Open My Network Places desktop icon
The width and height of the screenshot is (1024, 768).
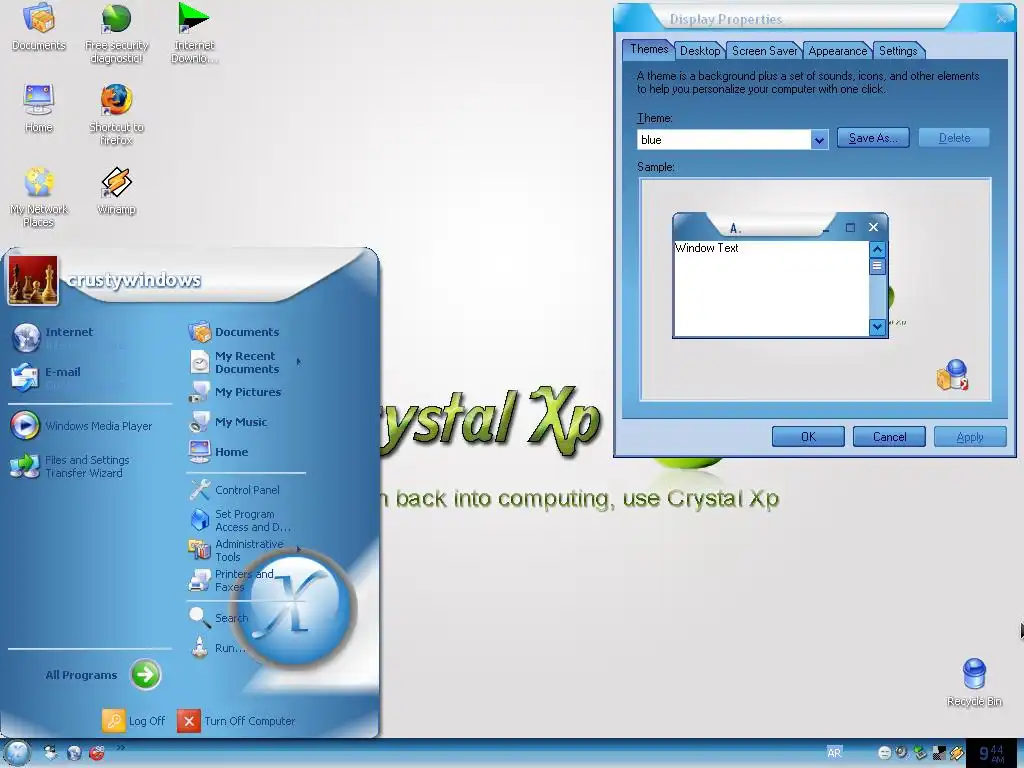[x=39, y=197]
